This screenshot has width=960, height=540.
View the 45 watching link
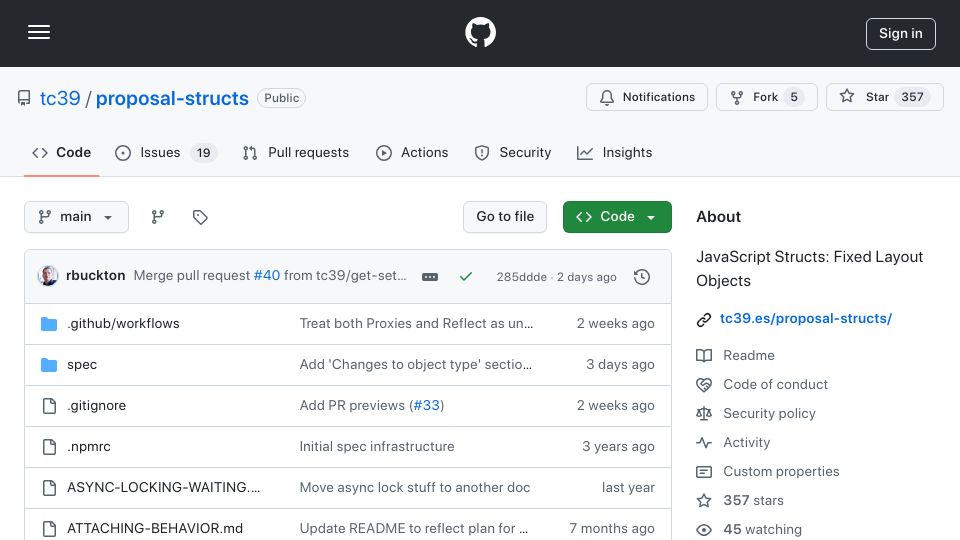click(762, 529)
